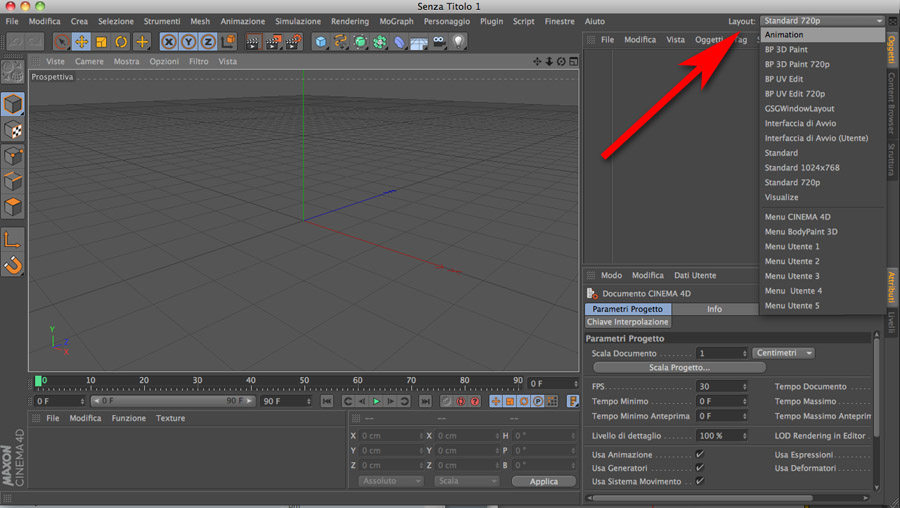The image size is (900, 508).
Task: Open the Scala dropdown in coordinates
Action: pos(466,481)
